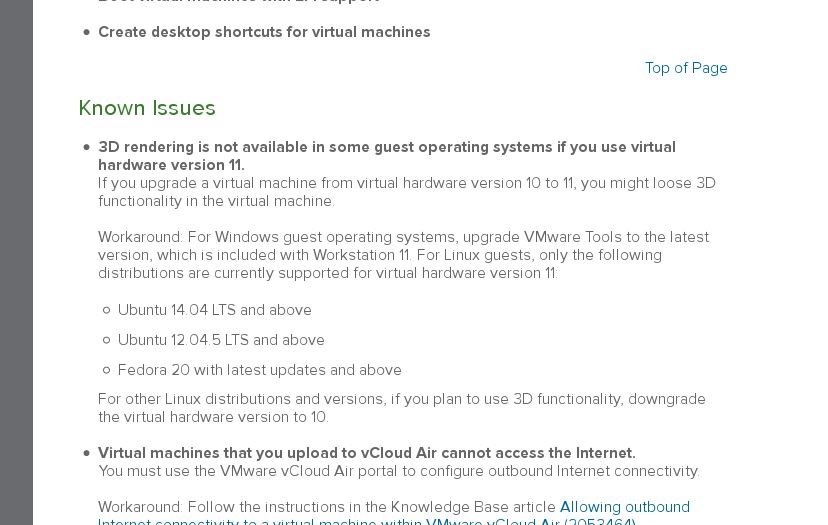Click the For other Linux distributions paragraph

401,408
